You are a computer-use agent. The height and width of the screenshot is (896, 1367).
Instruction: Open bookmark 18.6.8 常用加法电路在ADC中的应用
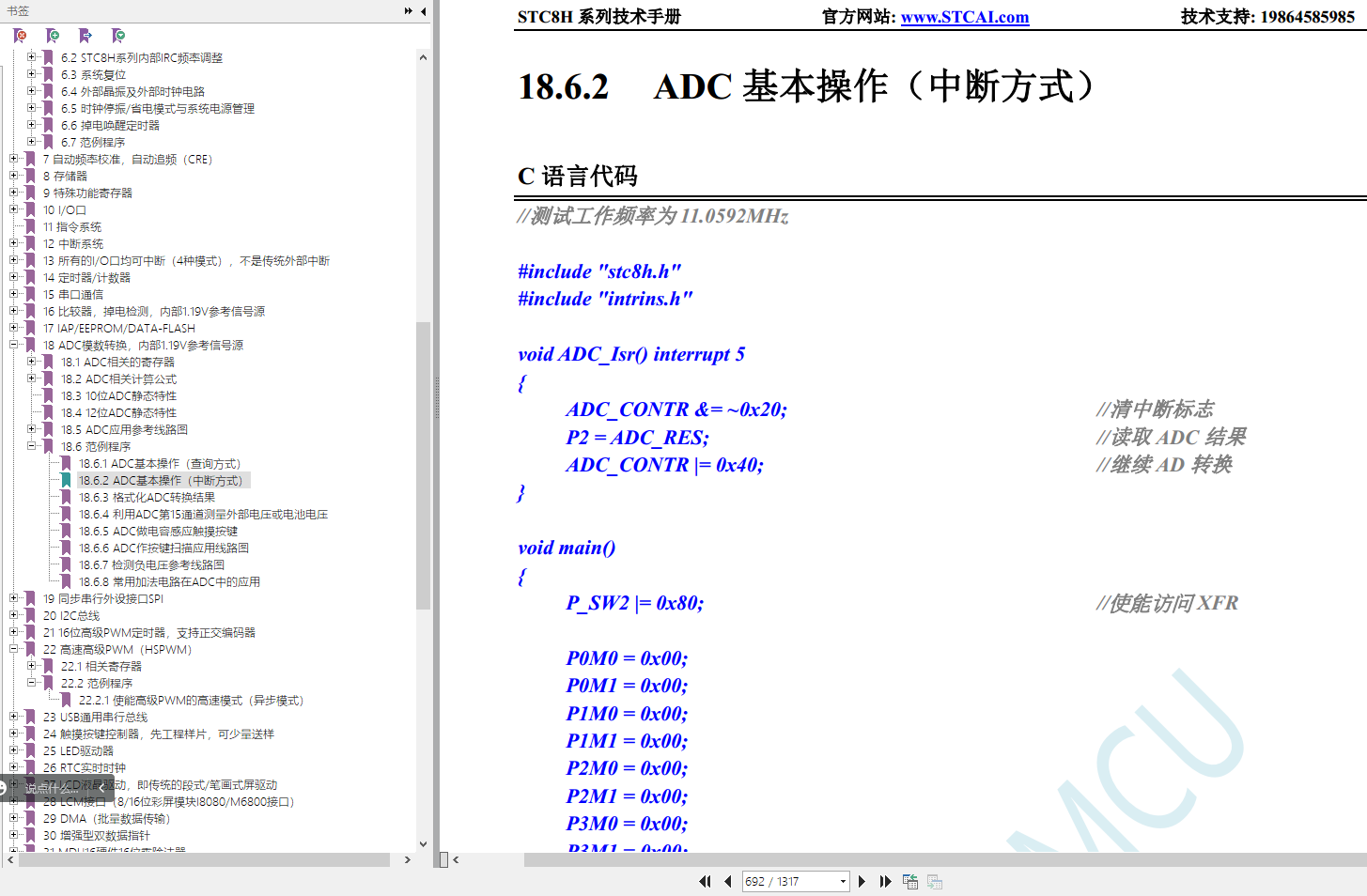tap(169, 582)
